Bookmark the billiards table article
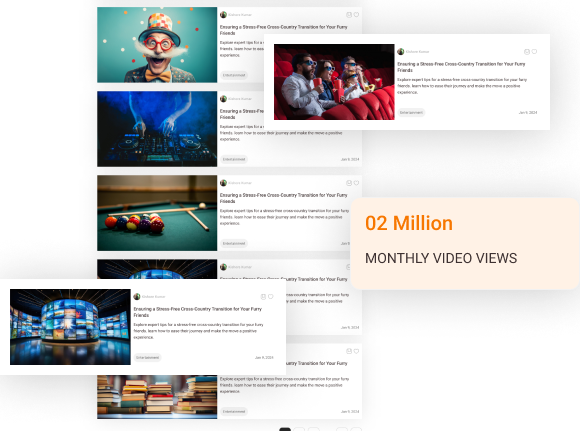580x431 pixels. tap(349, 183)
